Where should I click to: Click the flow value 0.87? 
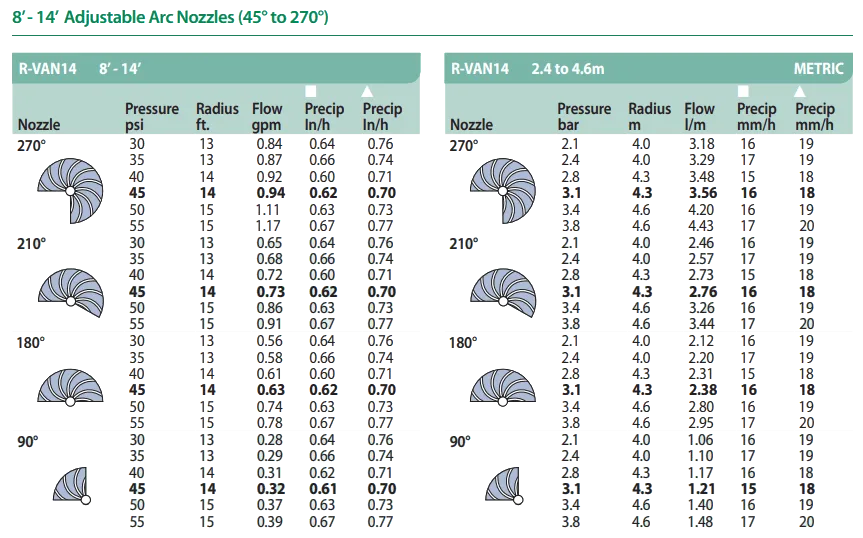269,160
